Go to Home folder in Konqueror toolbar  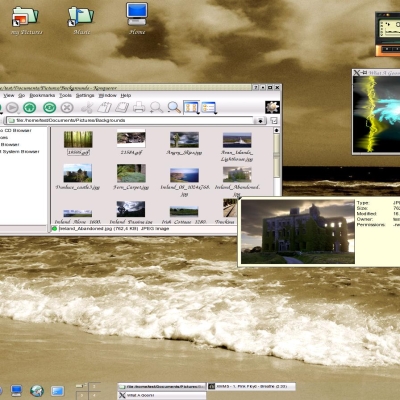coord(30,108)
